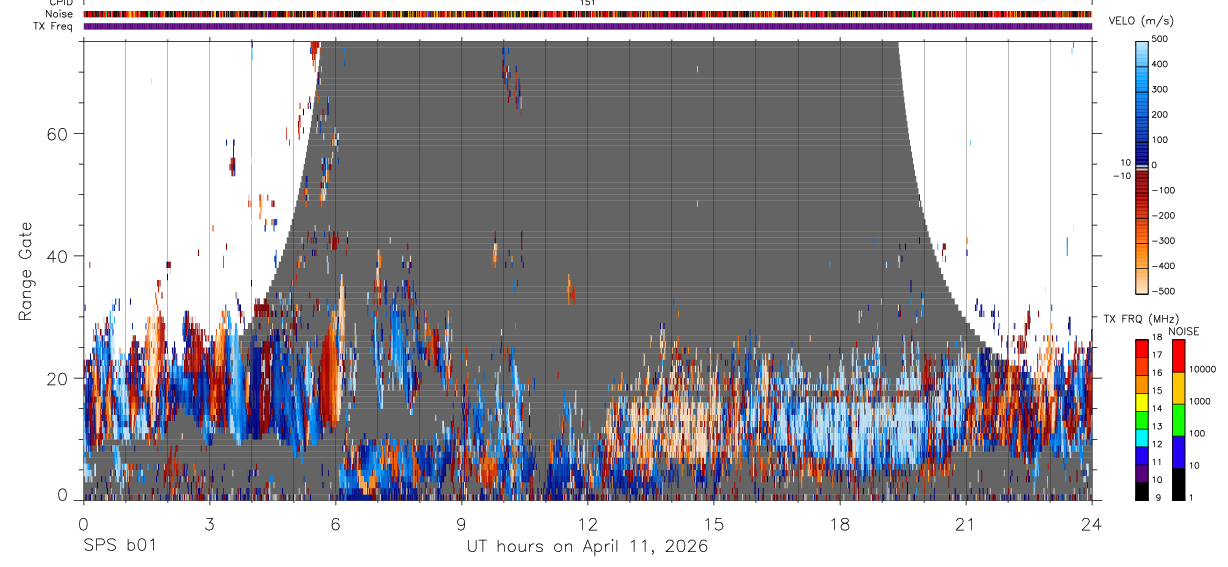Click the 'NOISE' legend title

click(x=1184, y=332)
